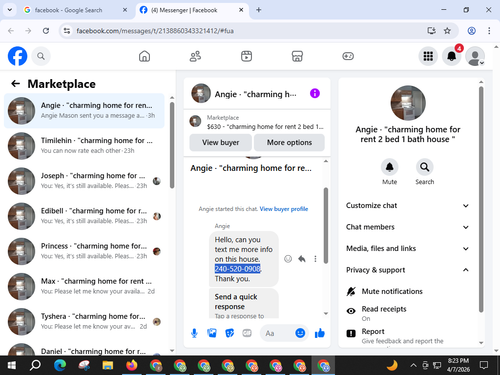Open the Marketplace storefront icon

[297, 56]
